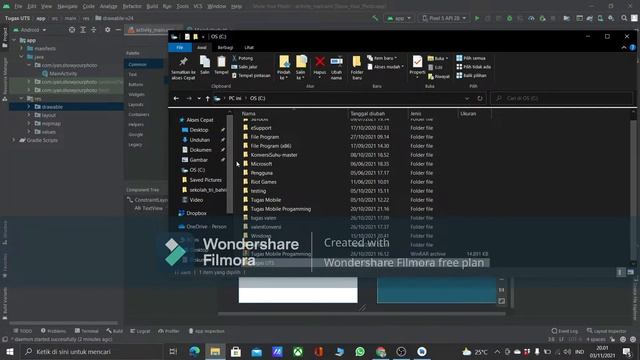The height and width of the screenshot is (360, 640).
Task: Click Tempel pintasan in Clipboard group
Action: pos(251,76)
